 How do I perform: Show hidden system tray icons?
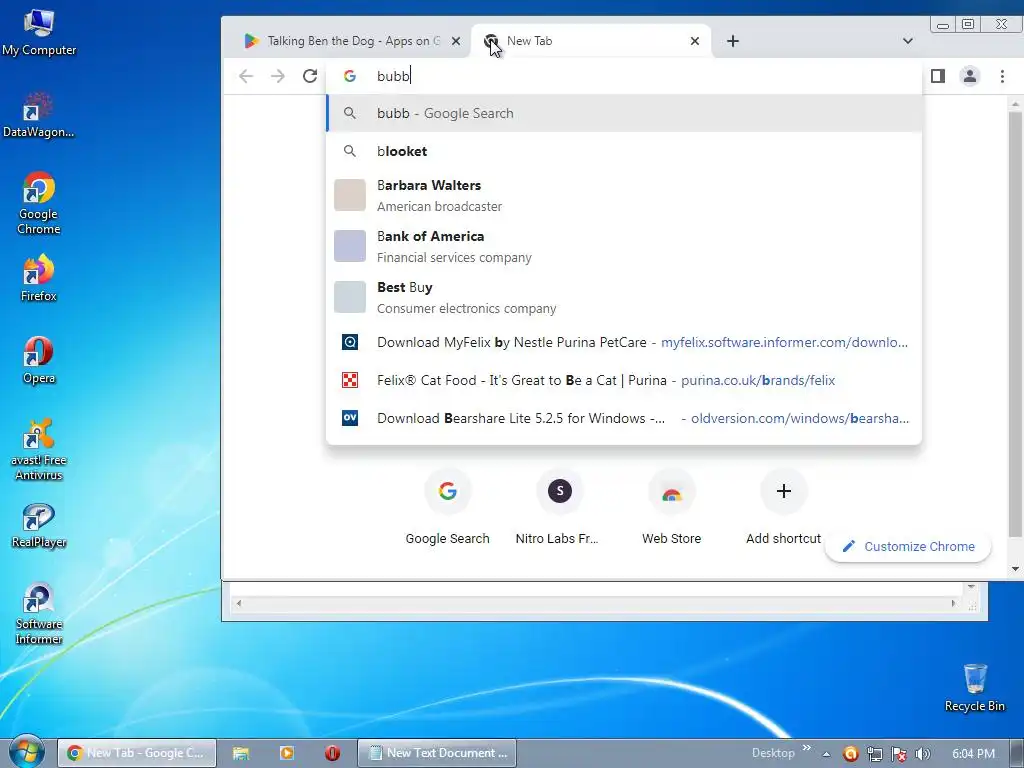point(827,754)
